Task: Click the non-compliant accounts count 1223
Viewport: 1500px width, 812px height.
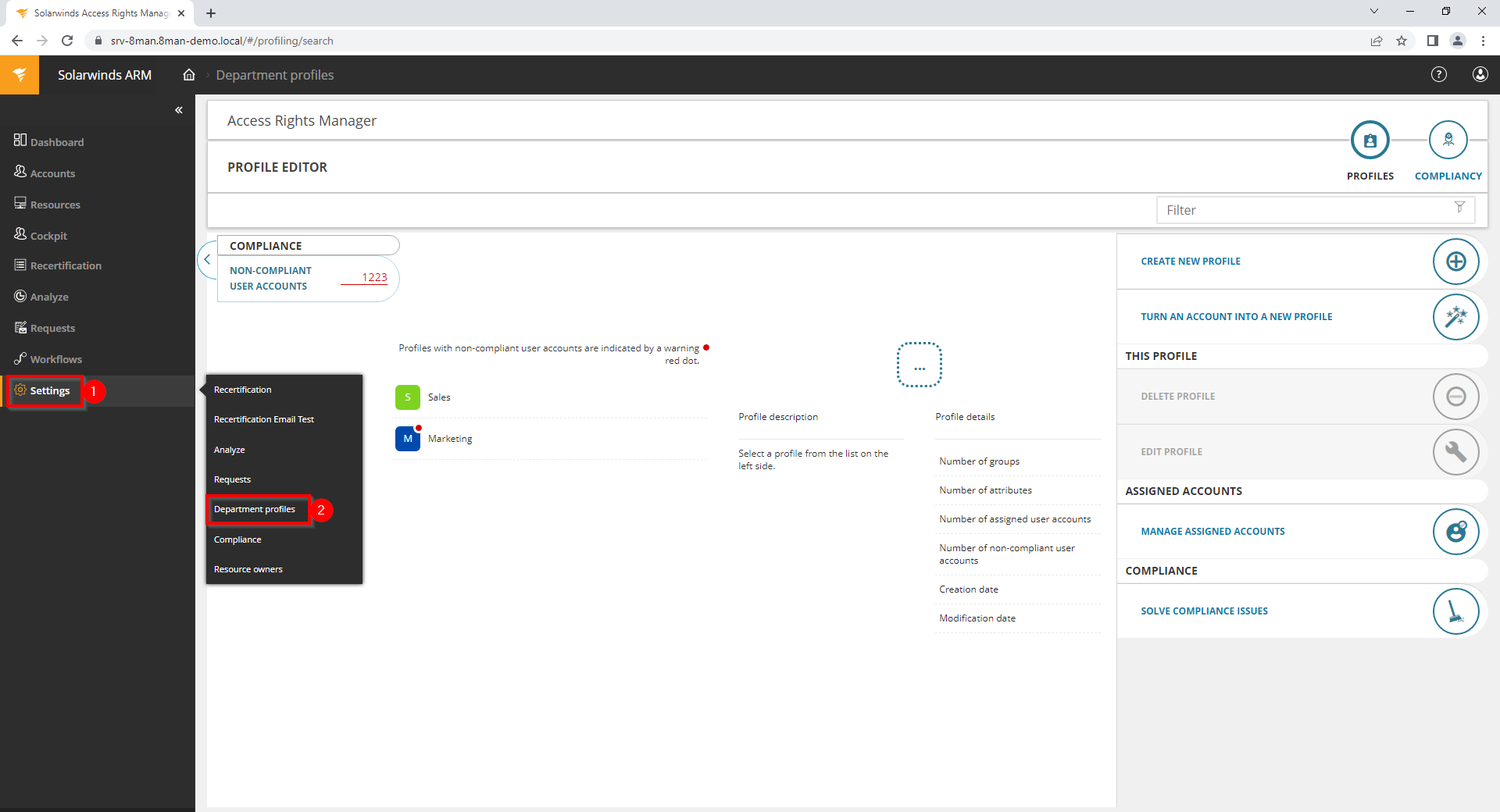Action: 374,277
